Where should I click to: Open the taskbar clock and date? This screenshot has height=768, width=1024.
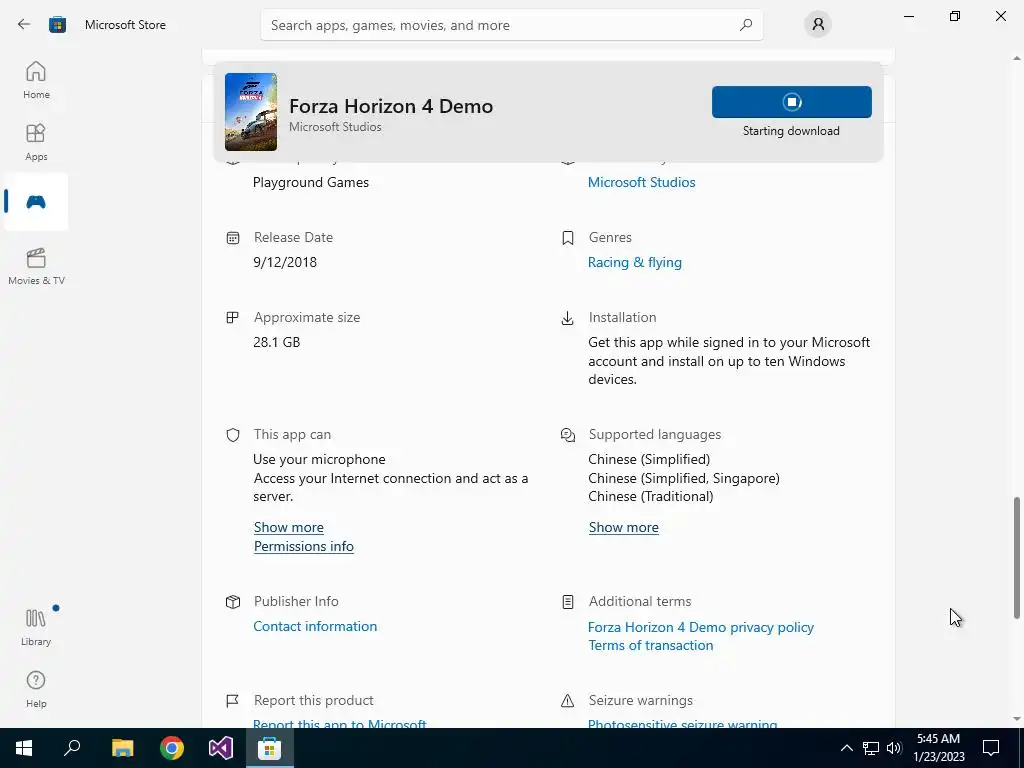pyautogui.click(x=939, y=748)
